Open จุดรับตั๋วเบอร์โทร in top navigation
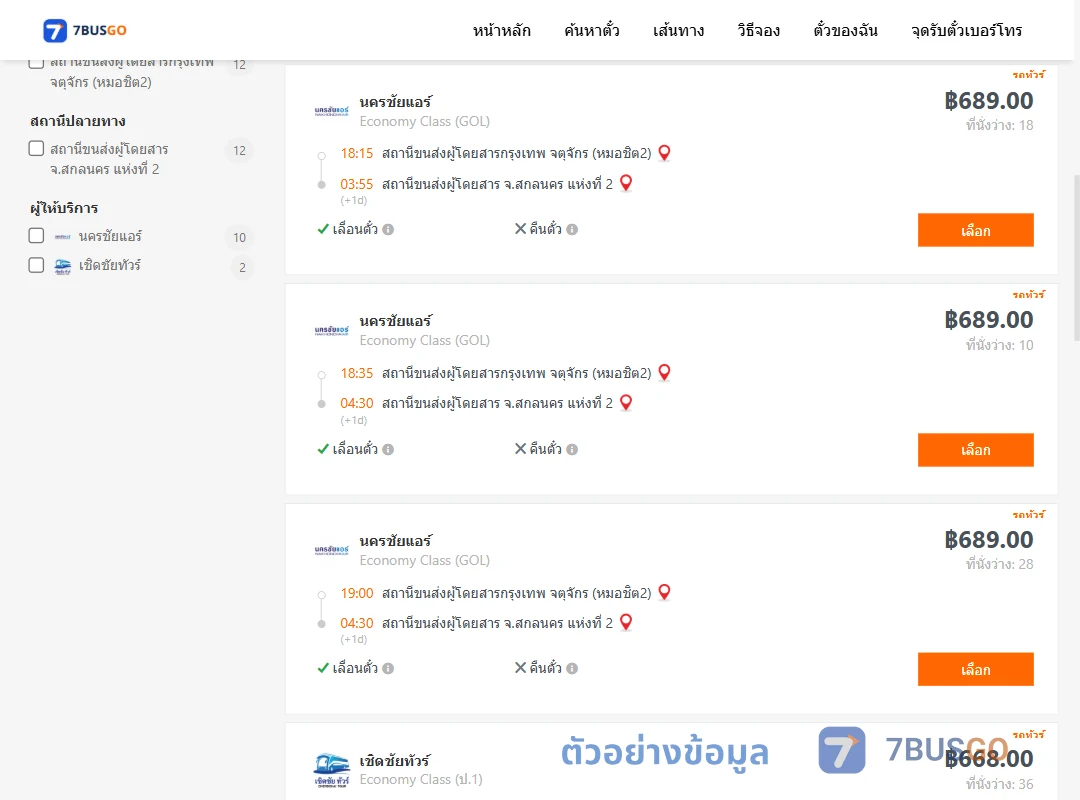 [x=966, y=30]
